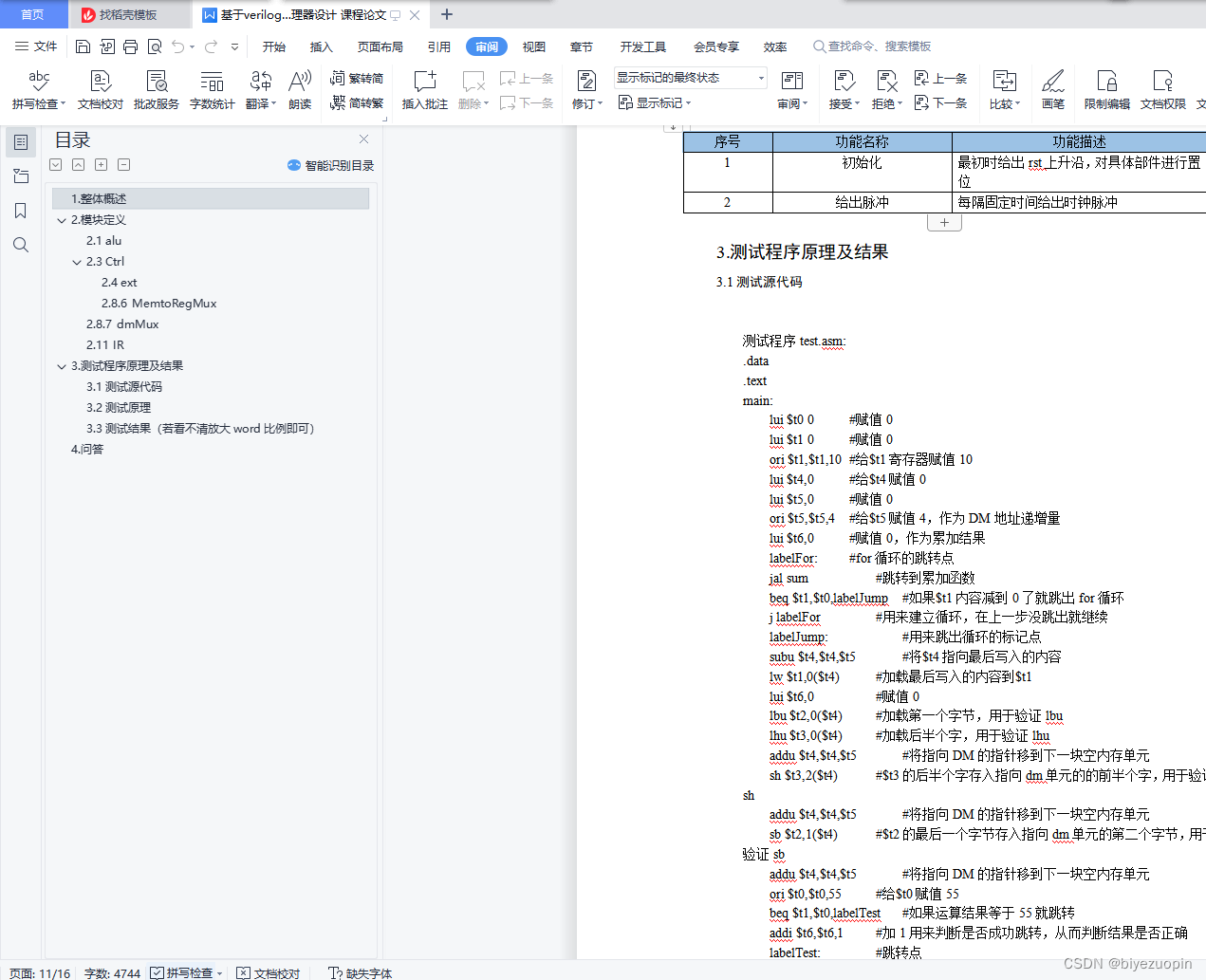The width and height of the screenshot is (1206, 980).
Task: Convert traditional to simplified 繁转简
Action: click(357, 78)
